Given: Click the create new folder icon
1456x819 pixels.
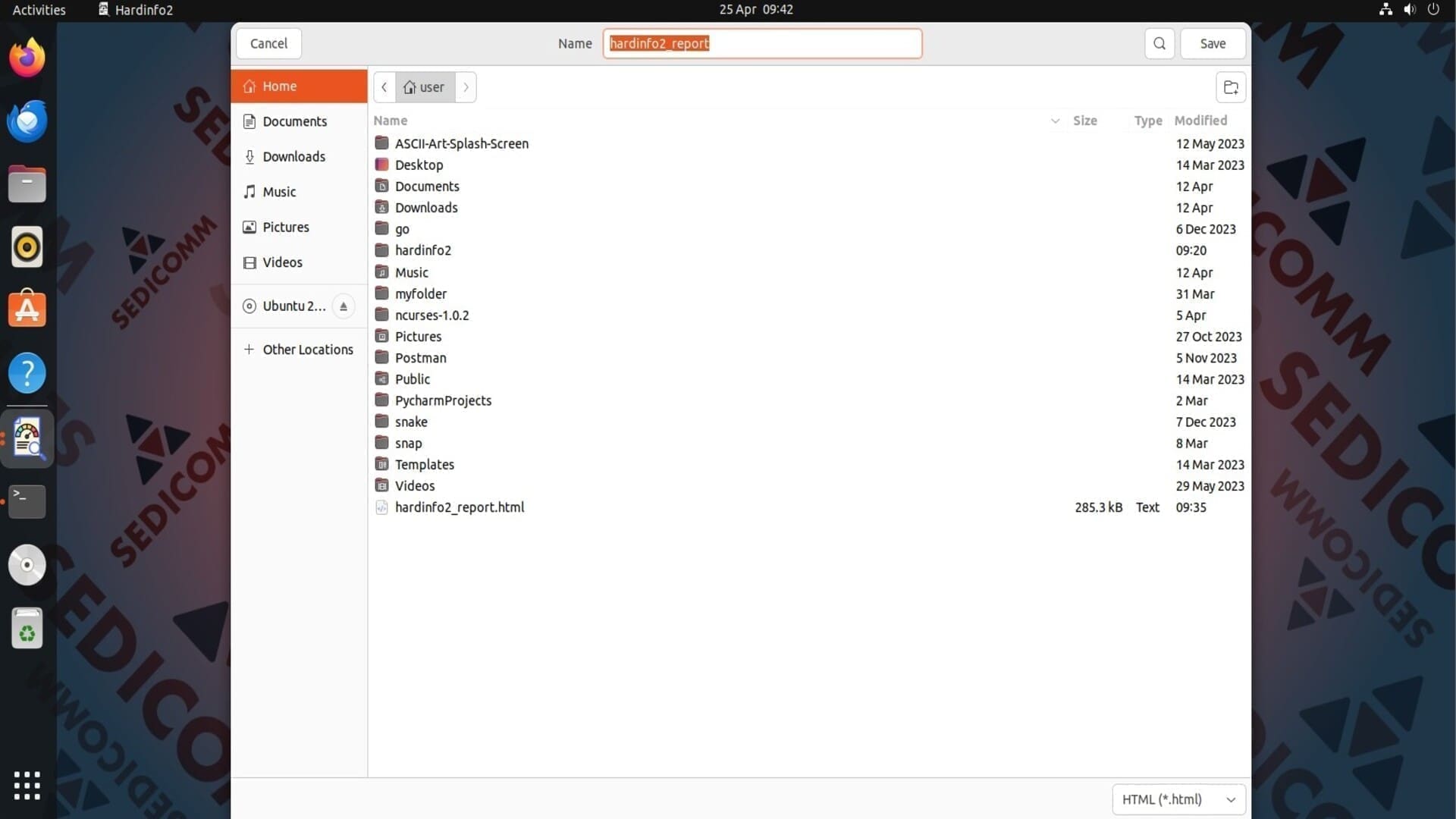Looking at the screenshot, I should tap(1230, 87).
